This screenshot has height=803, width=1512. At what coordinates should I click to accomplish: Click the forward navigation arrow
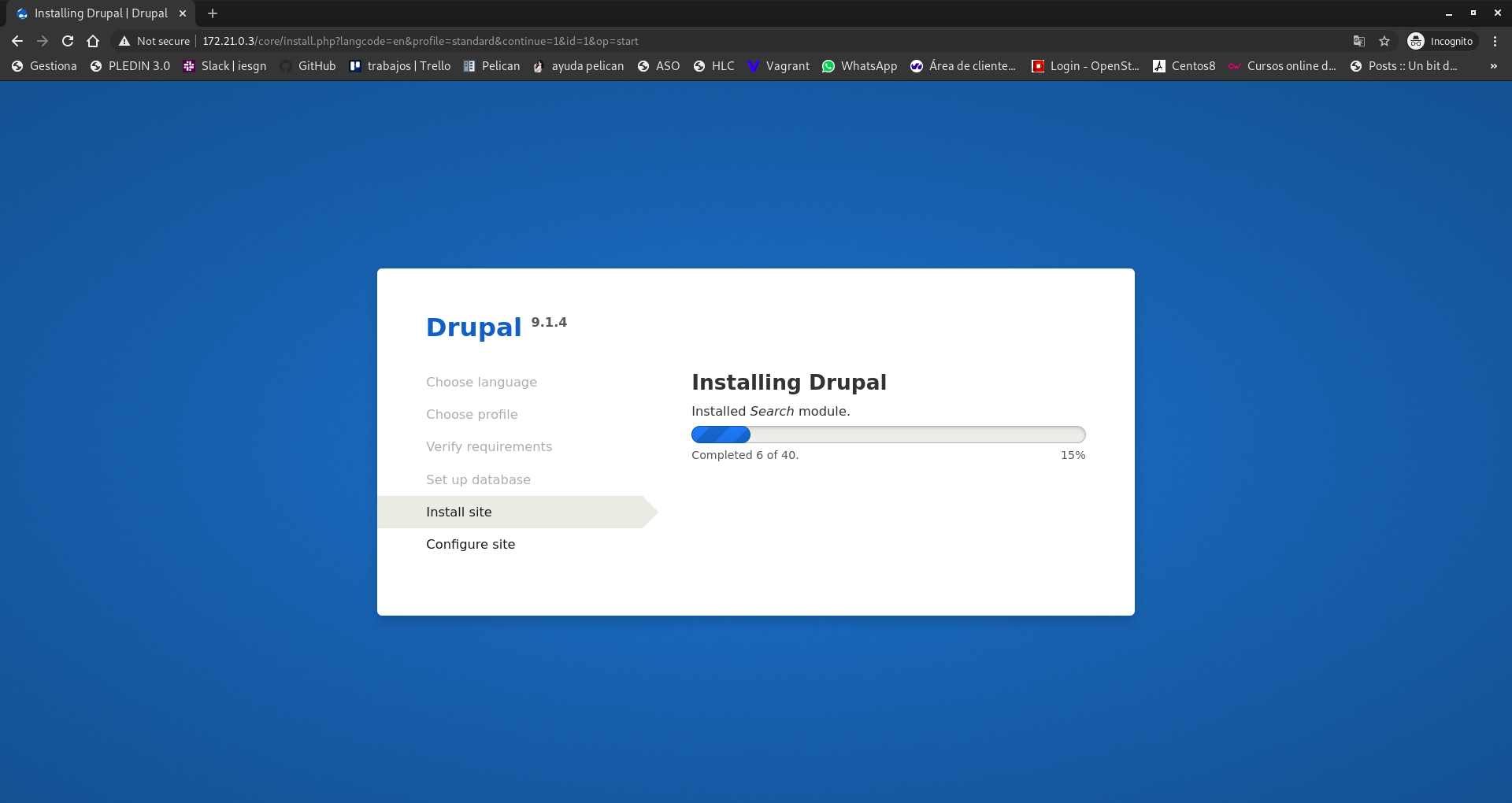click(x=42, y=41)
